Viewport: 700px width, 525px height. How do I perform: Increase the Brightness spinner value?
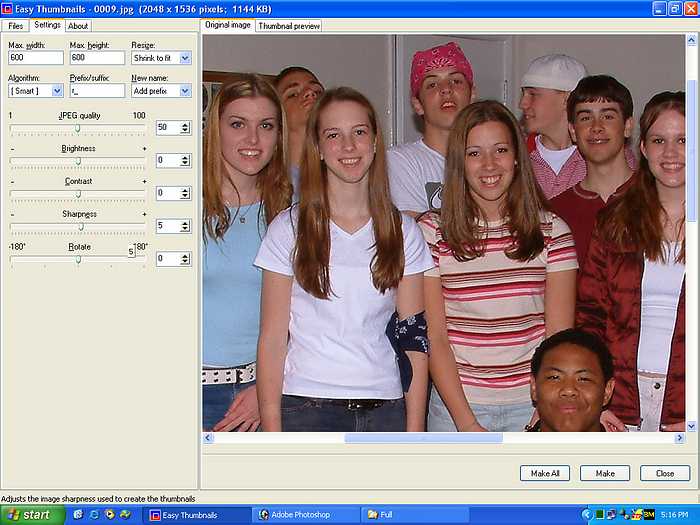[185, 157]
